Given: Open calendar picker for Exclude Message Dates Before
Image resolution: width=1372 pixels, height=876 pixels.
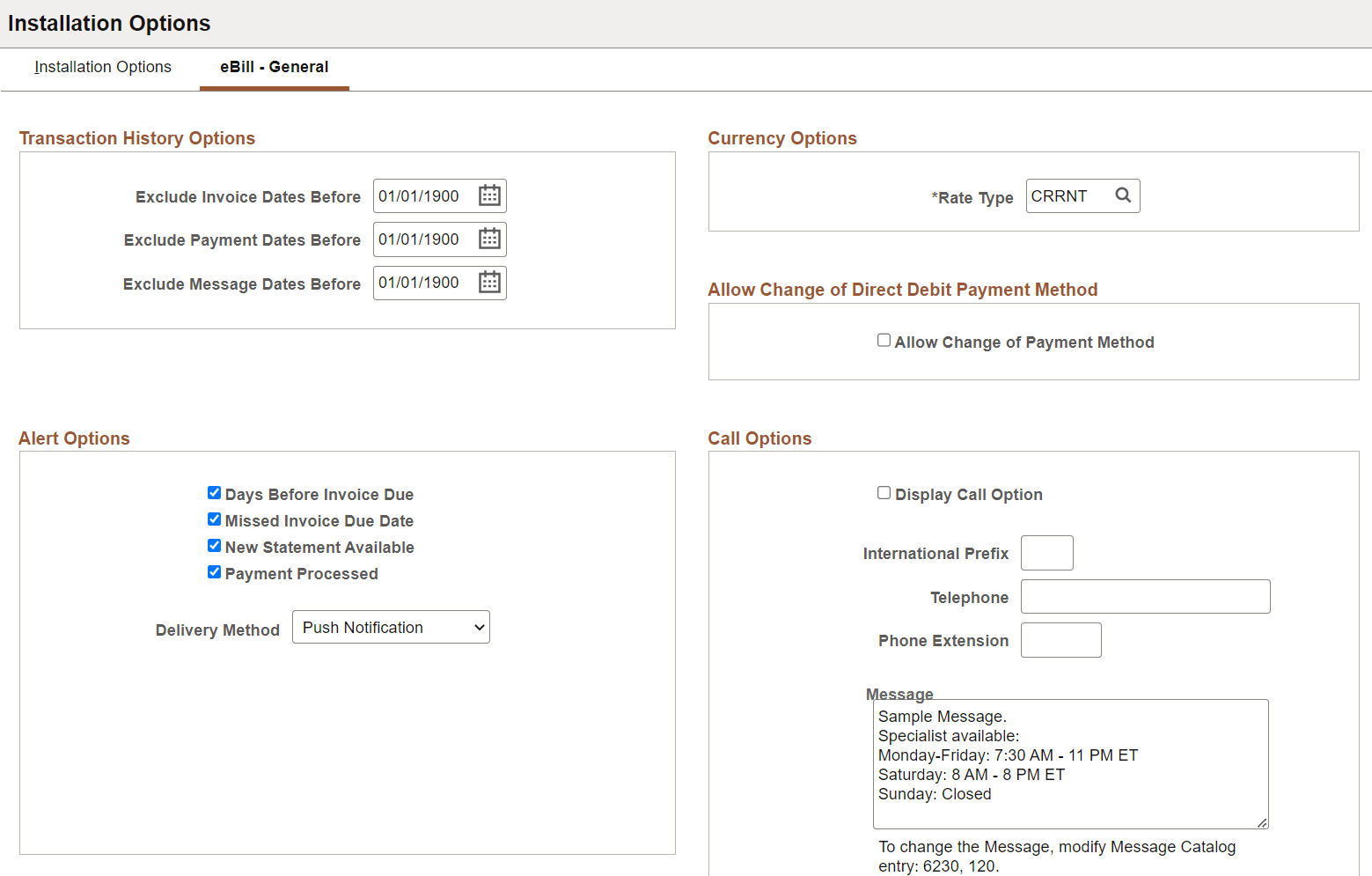Looking at the screenshot, I should tap(489, 283).
